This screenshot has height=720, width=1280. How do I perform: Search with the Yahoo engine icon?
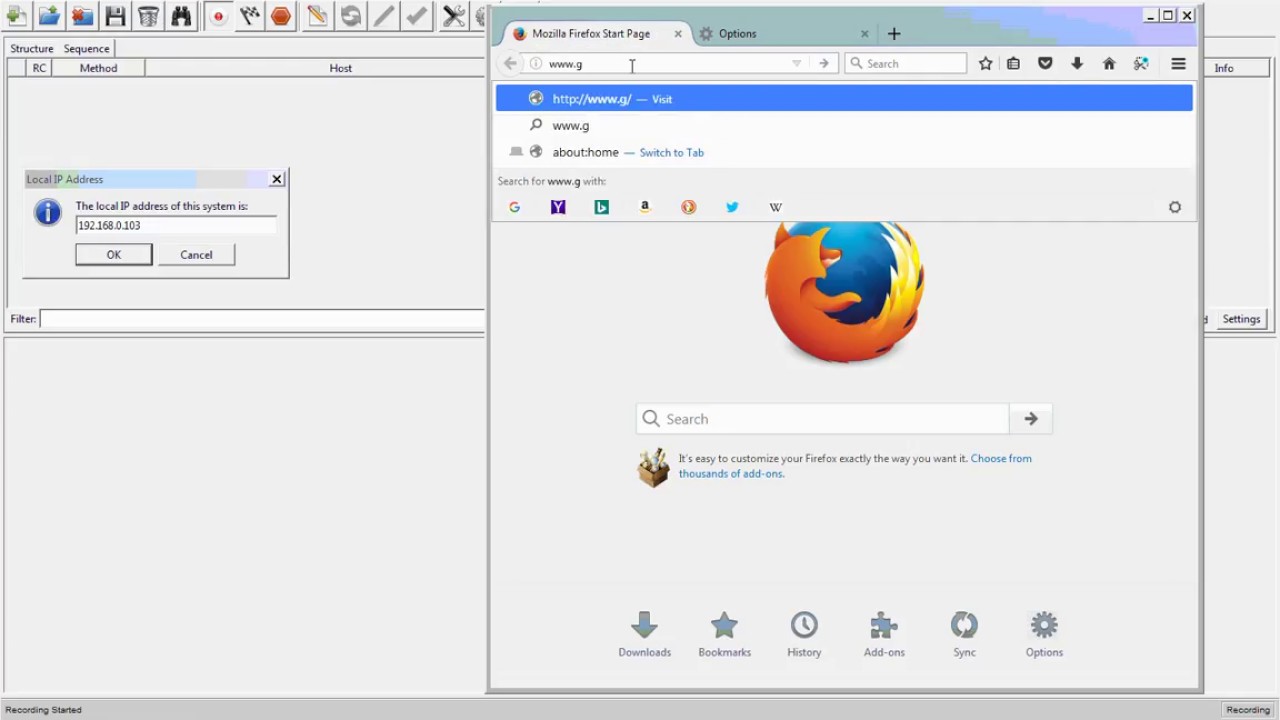(x=558, y=207)
